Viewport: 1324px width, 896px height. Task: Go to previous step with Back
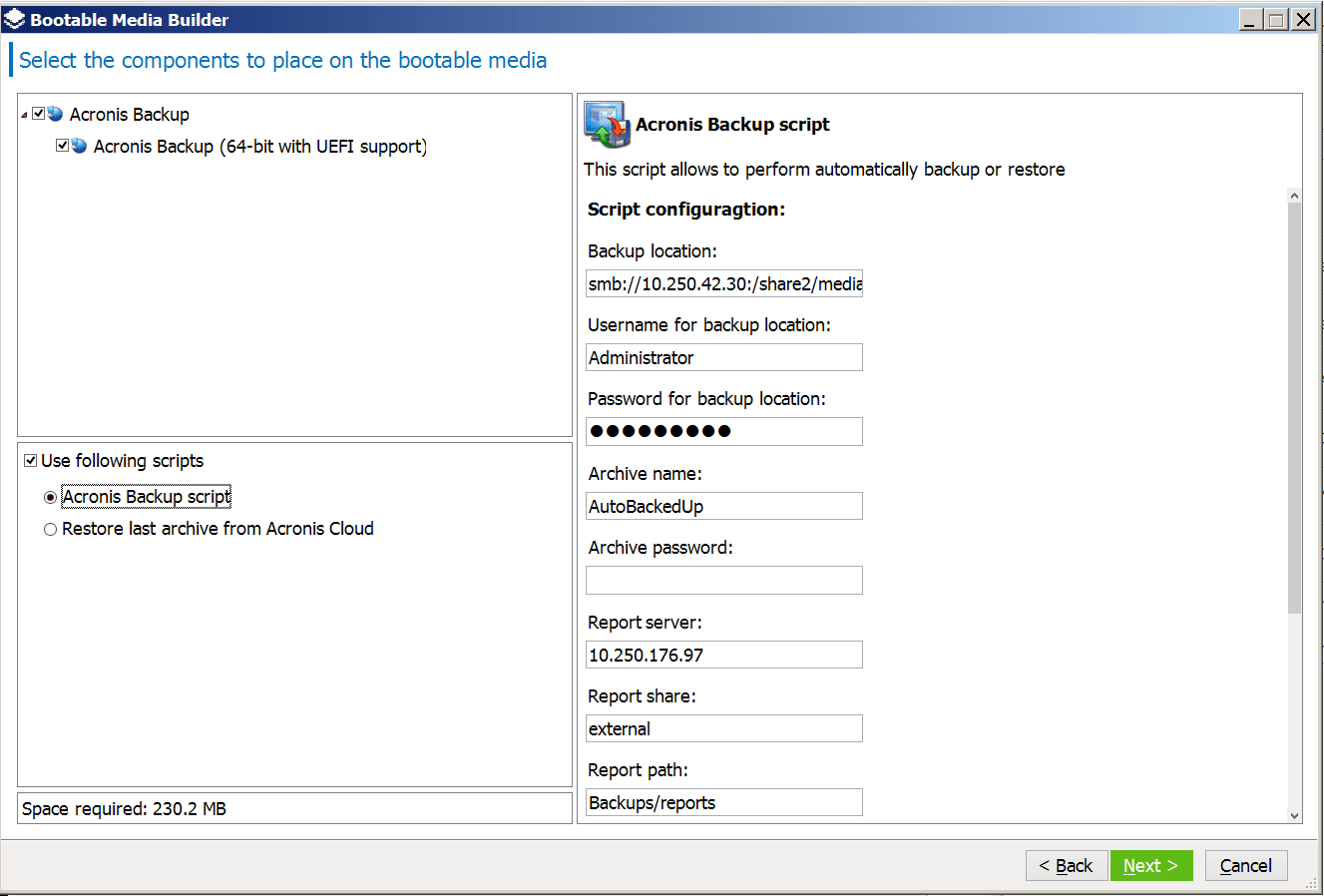tap(1066, 865)
